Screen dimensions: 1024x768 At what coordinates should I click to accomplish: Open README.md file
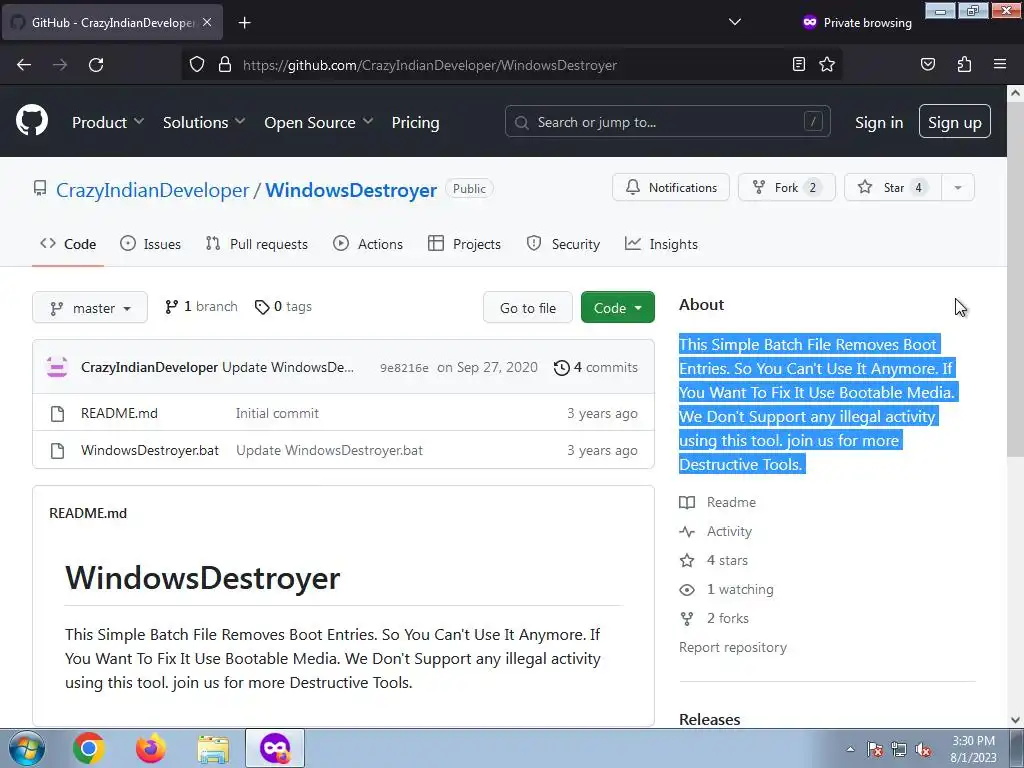[119, 413]
